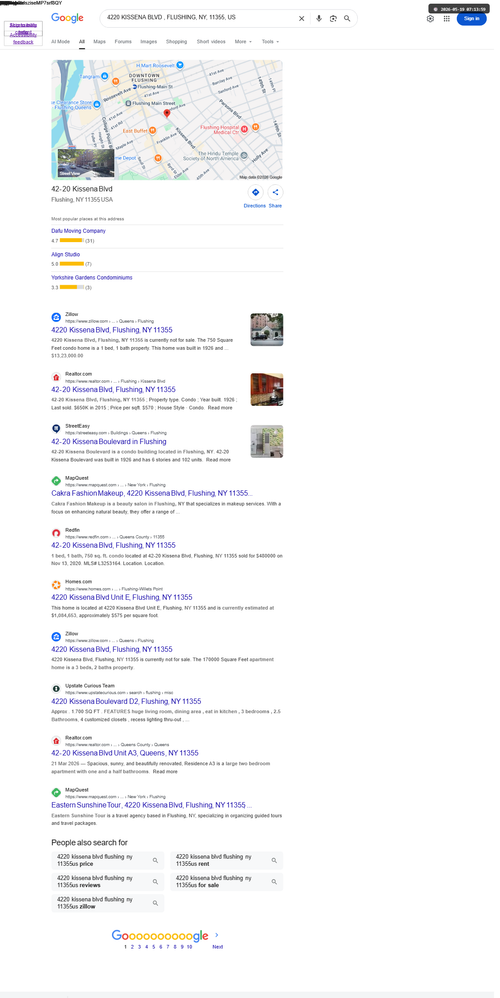Switch to the Forums tab
This screenshot has width=500, height=998.
(123, 41)
